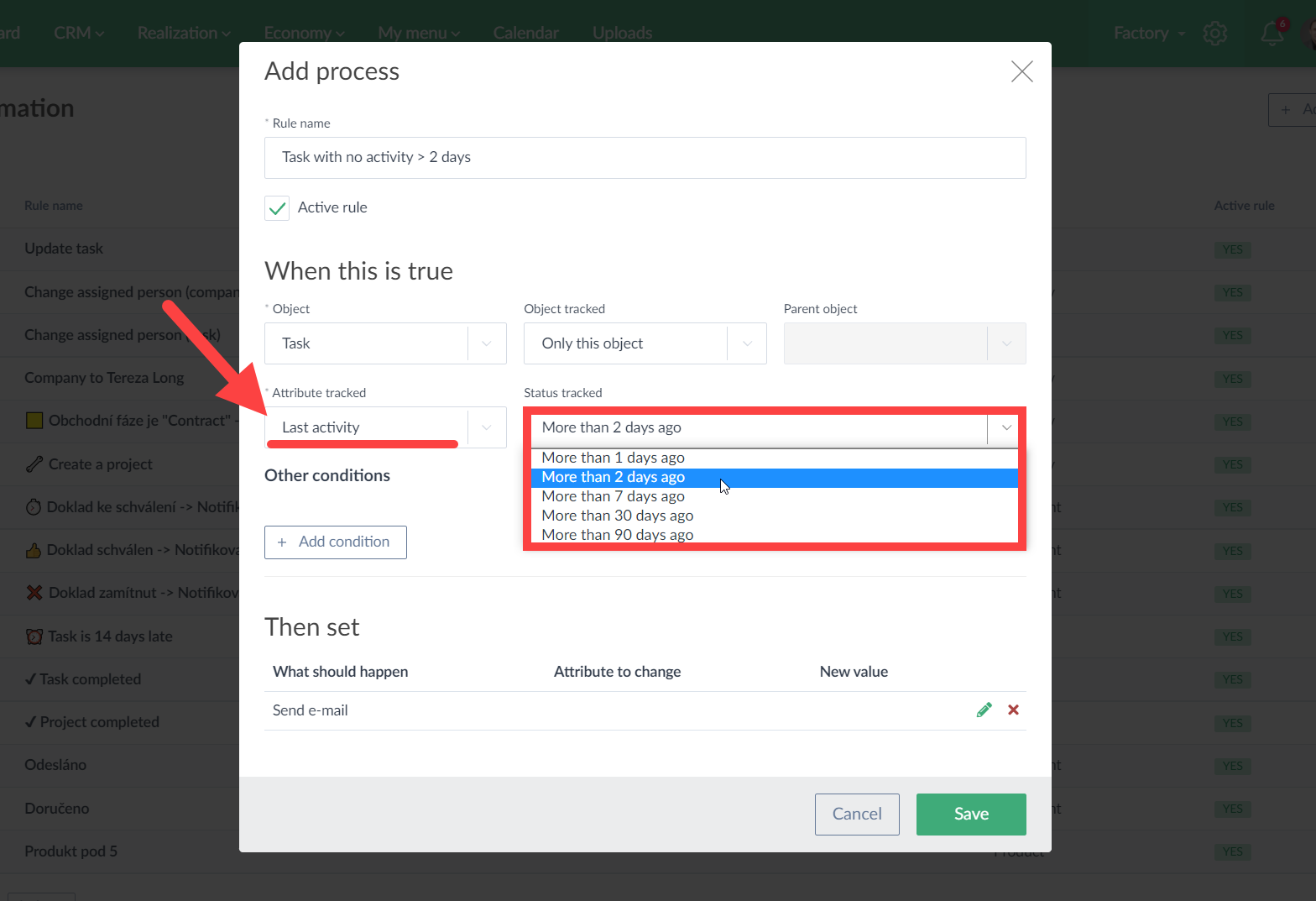Toggle the Active rule checkbox
This screenshot has width=1316, height=901.
(277, 207)
